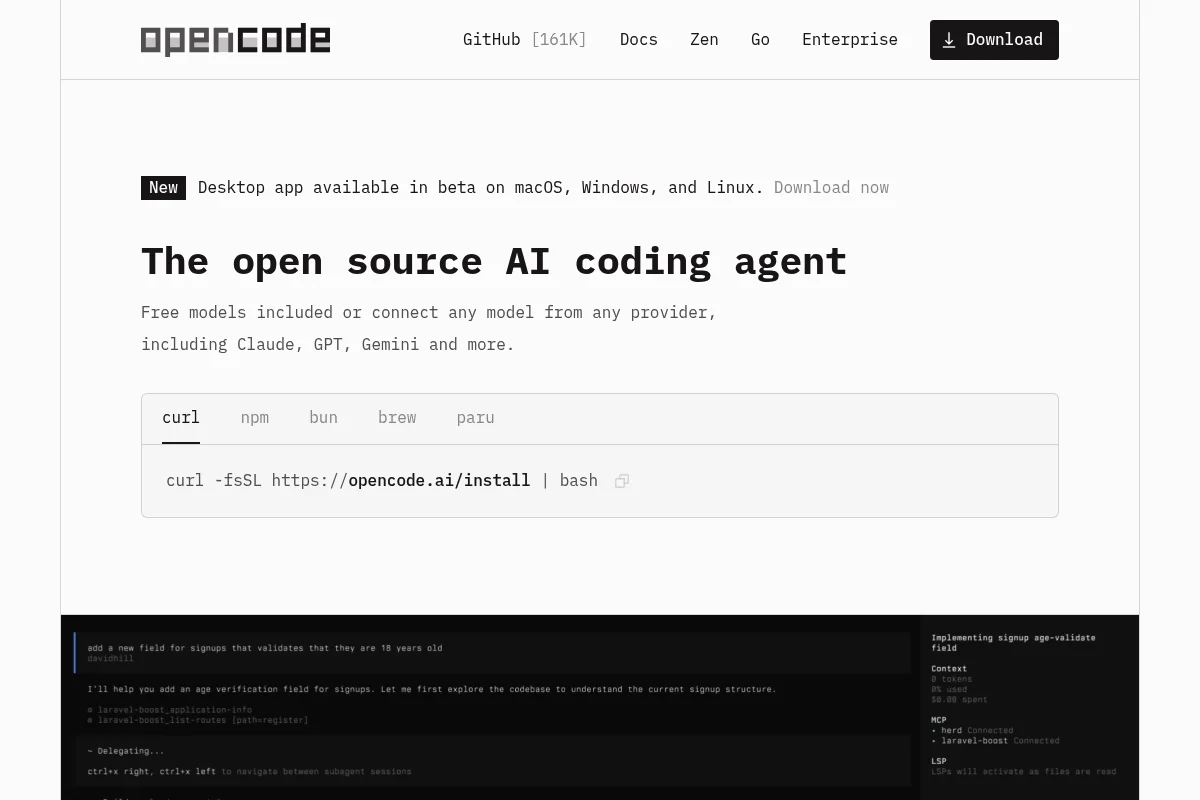Click the curl install command text
Image resolution: width=1200 pixels, height=800 pixels.
pyautogui.click(x=382, y=481)
